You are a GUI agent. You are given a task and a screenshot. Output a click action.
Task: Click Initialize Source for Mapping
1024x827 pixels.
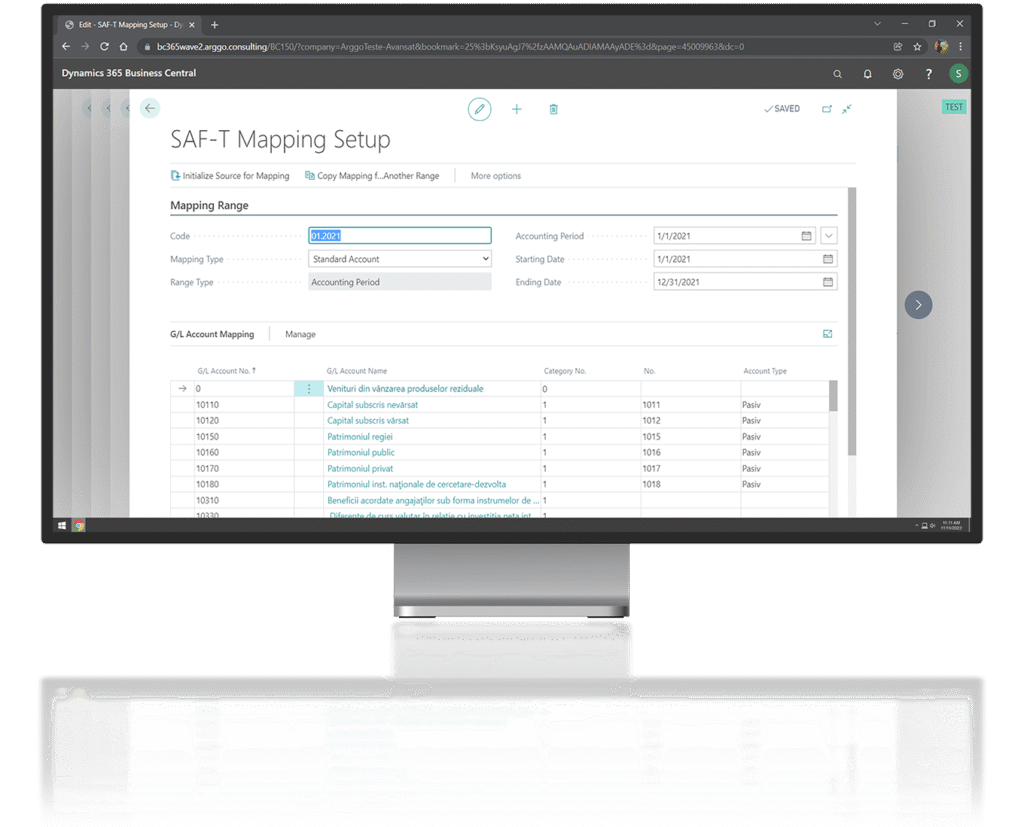point(230,176)
